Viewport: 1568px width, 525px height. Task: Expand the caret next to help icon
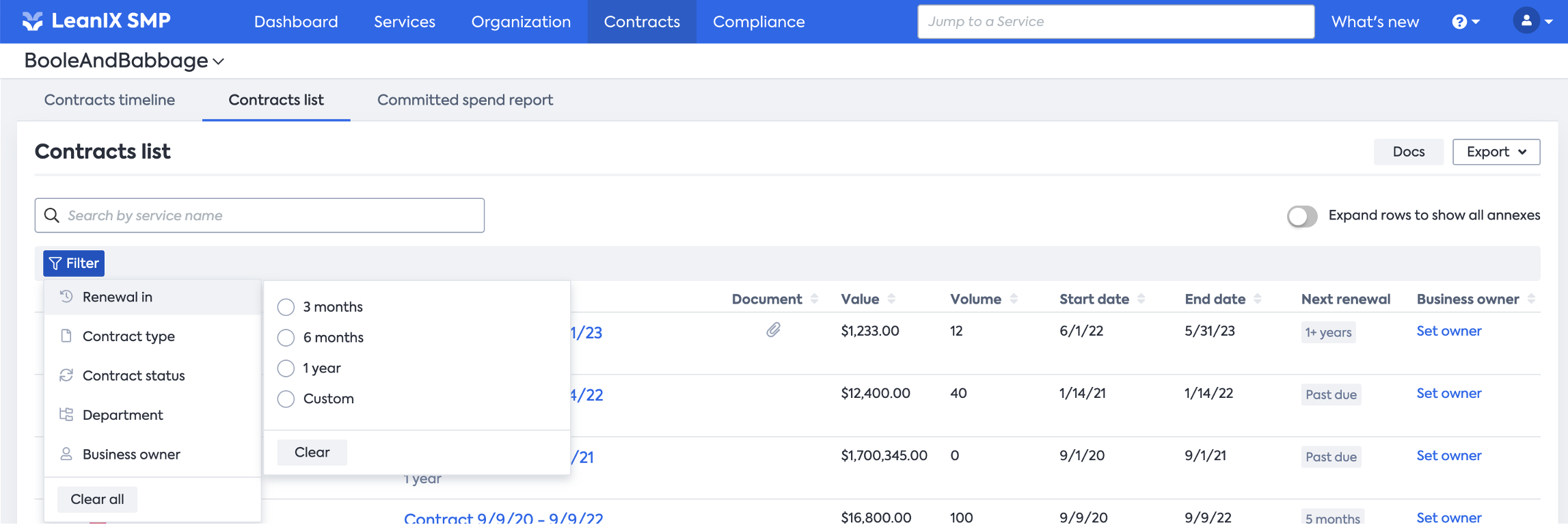click(x=1476, y=22)
